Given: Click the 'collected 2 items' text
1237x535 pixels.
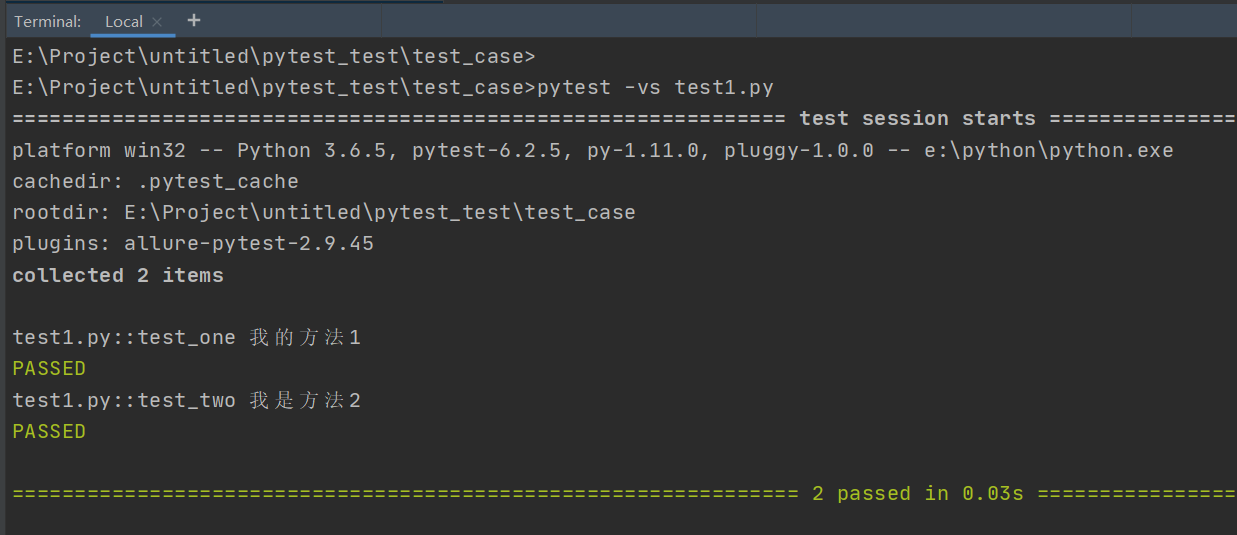Looking at the screenshot, I should click(118, 275).
